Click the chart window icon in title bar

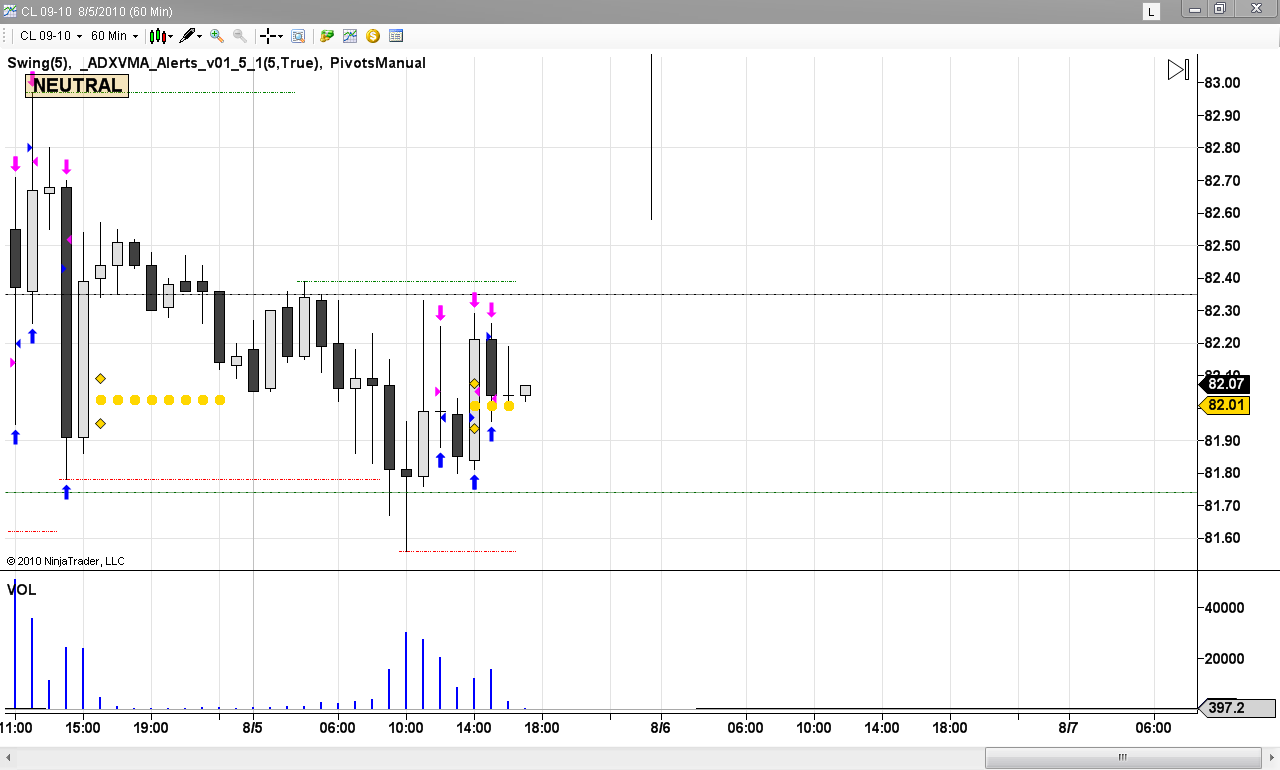[x=9, y=11]
